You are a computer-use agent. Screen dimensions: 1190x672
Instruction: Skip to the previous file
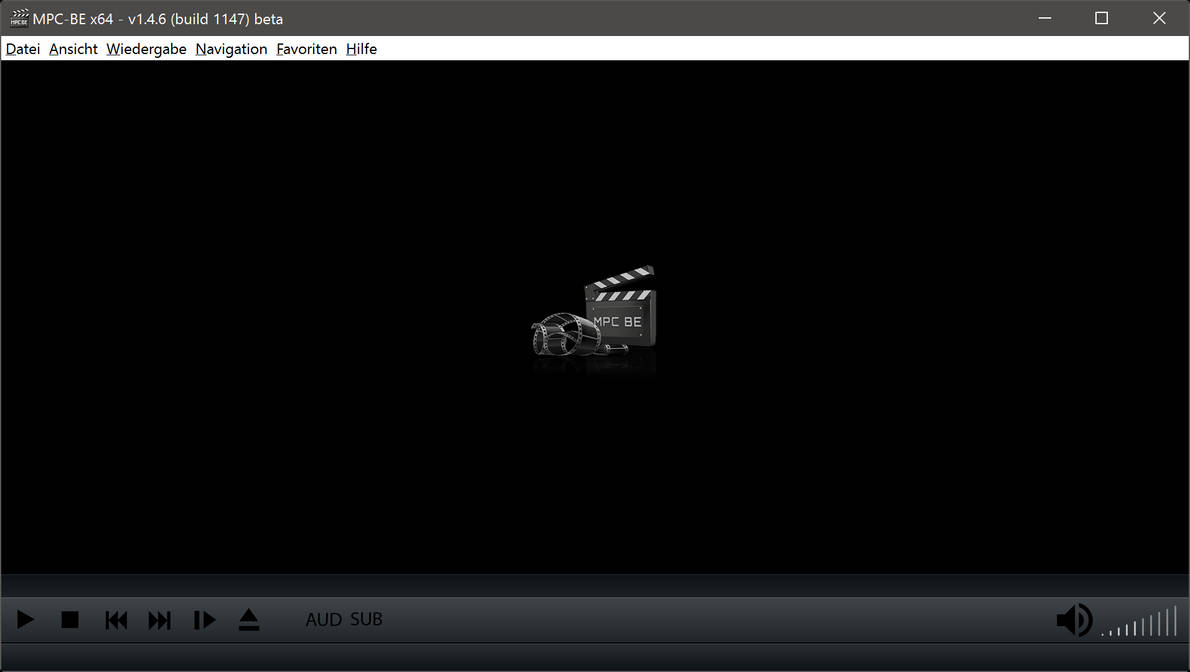(x=115, y=620)
